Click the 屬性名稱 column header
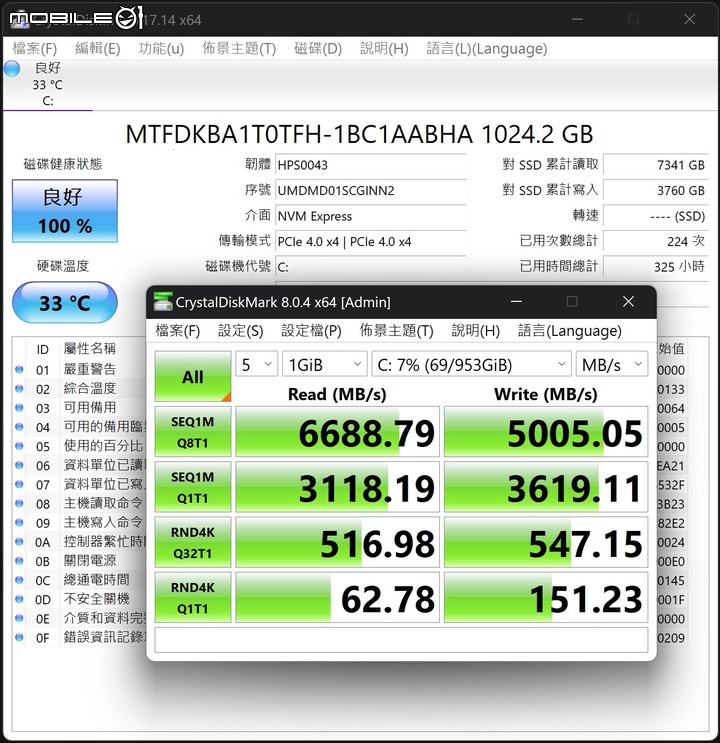The image size is (720, 743). [90, 349]
